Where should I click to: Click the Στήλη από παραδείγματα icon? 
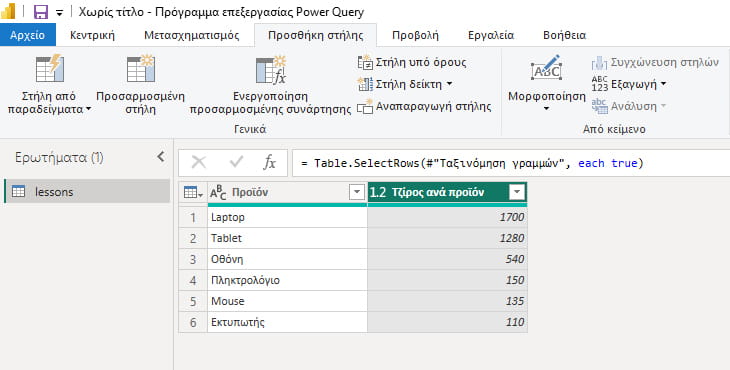(x=49, y=68)
